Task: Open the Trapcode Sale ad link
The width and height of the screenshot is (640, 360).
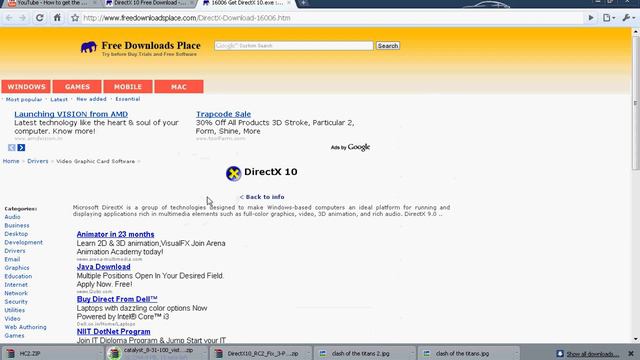Action: click(x=223, y=114)
